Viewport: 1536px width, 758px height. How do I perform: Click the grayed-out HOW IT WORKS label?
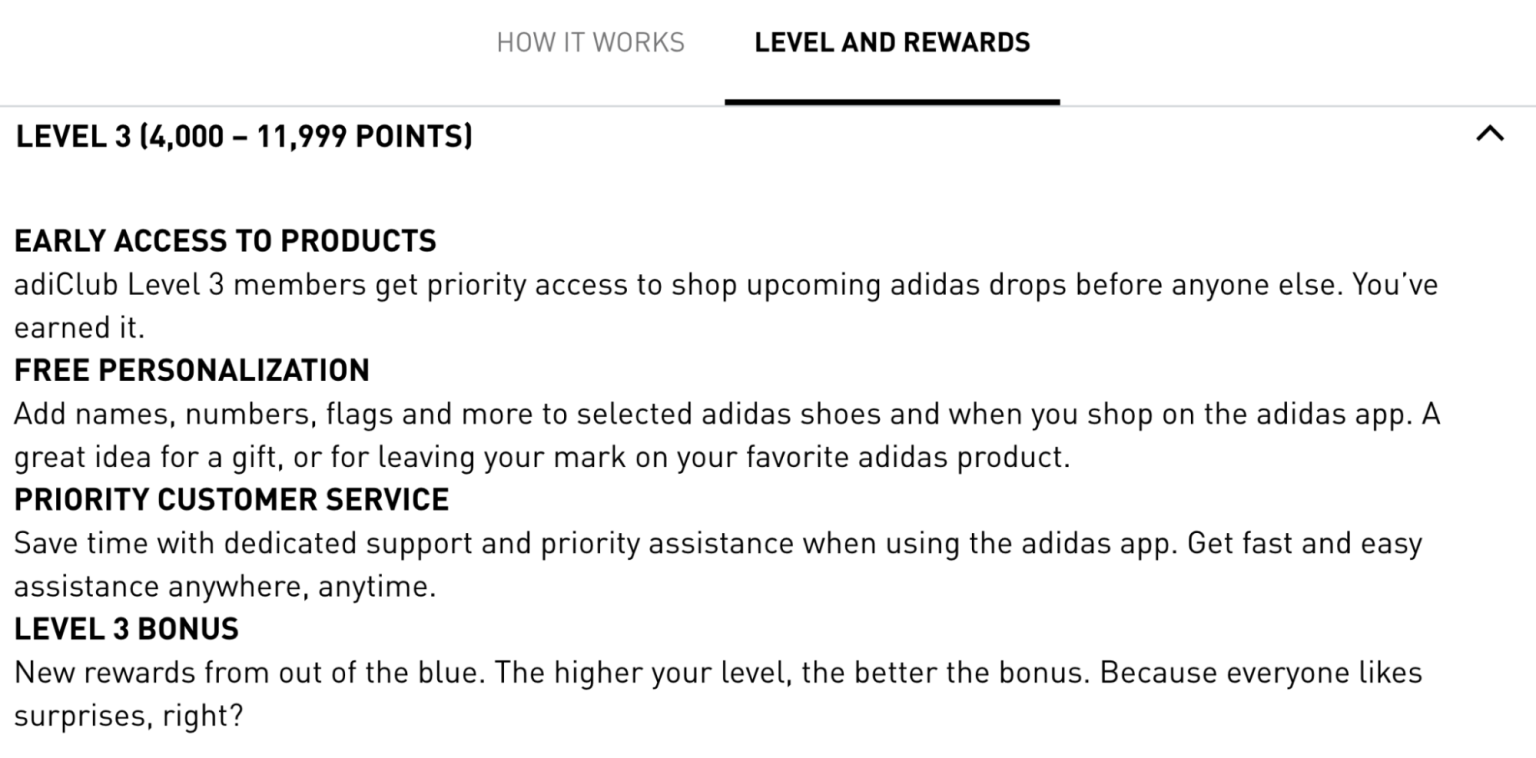590,42
